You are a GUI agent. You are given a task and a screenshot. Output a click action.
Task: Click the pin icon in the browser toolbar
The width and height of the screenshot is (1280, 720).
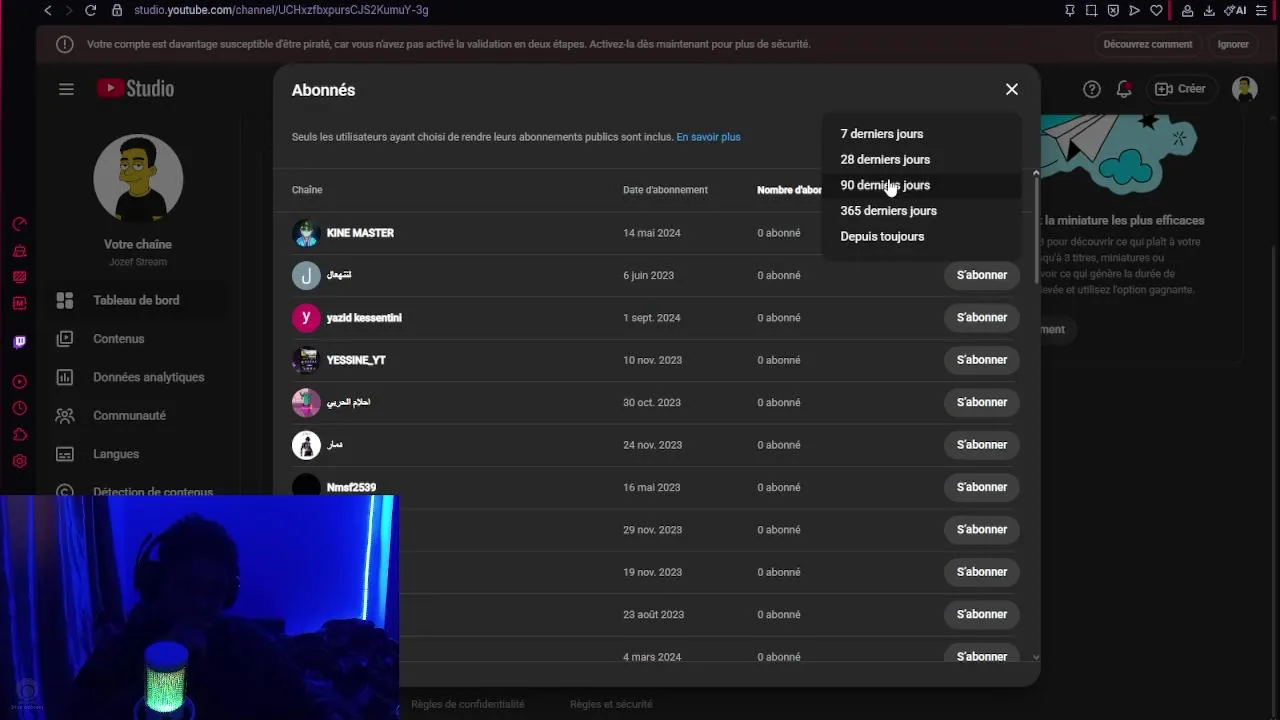pos(1069,10)
